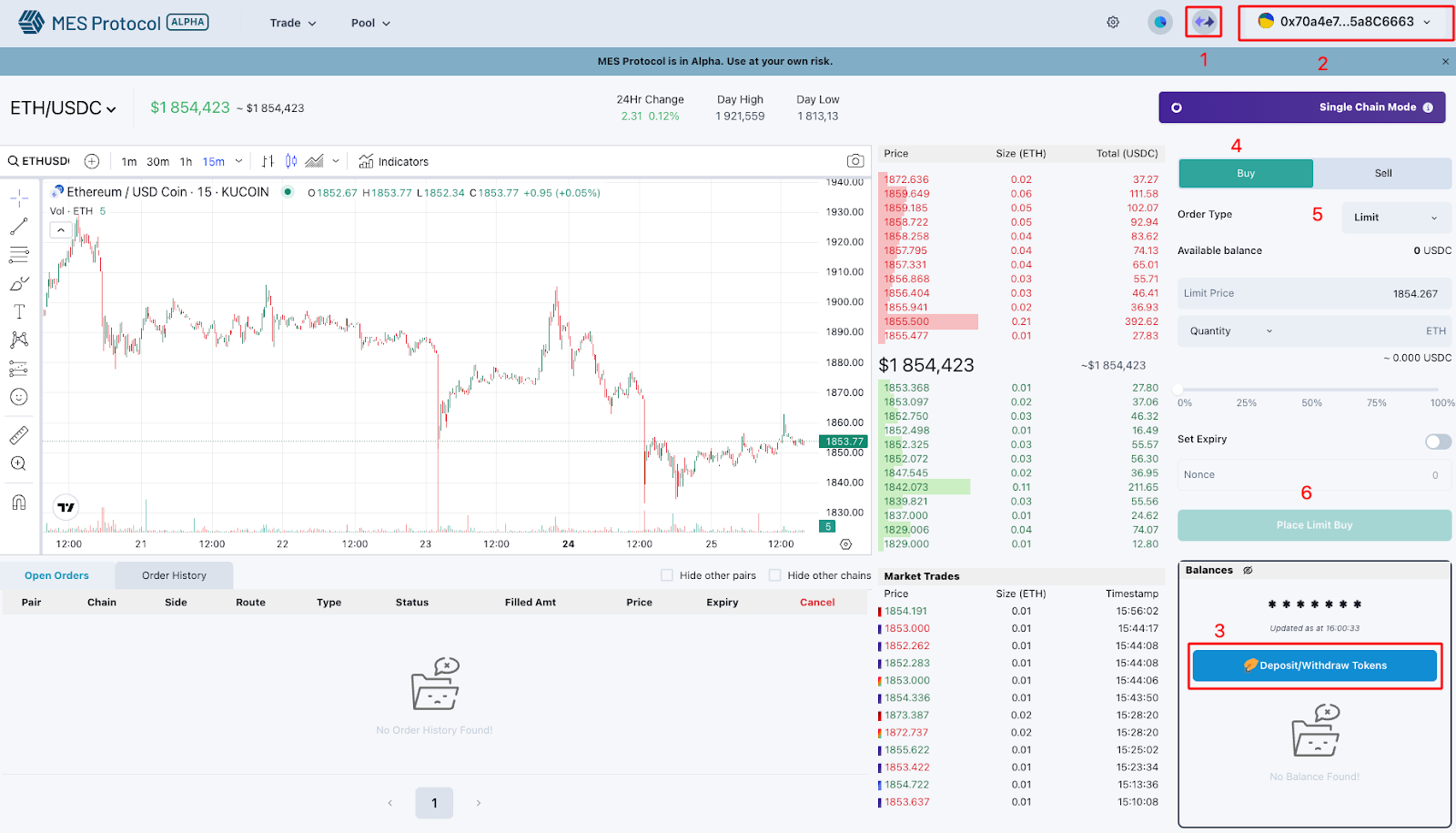Image resolution: width=1456 pixels, height=833 pixels.
Task: Select the chart patterns tool
Action: click(x=19, y=340)
